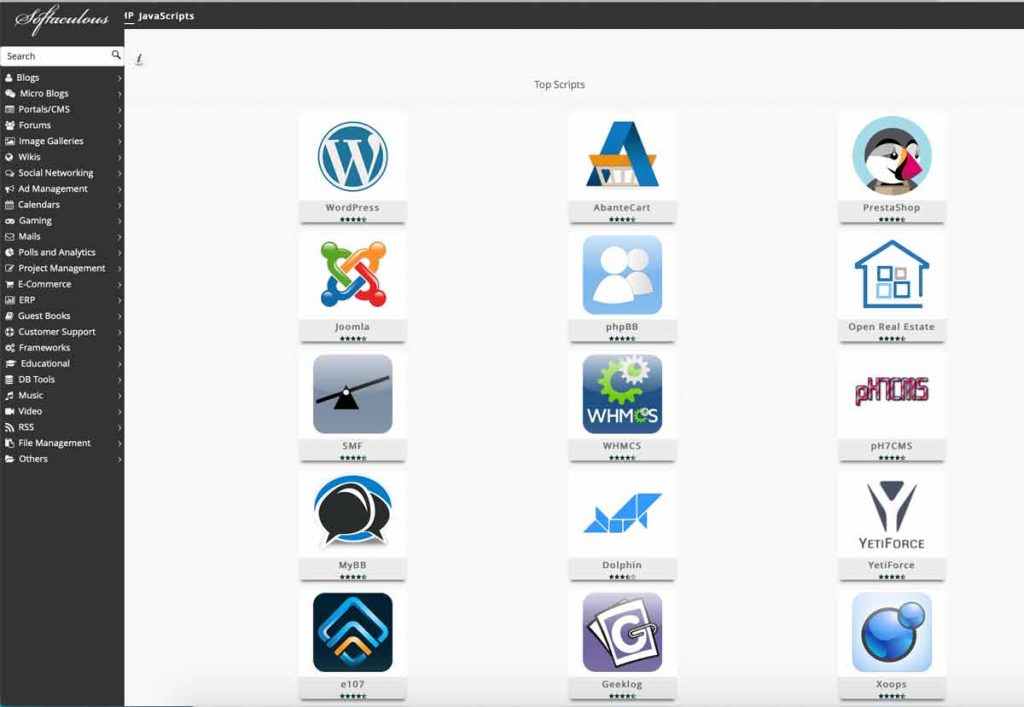Click the MyBB speech-bubble icon
This screenshot has height=707, width=1024.
(352, 512)
